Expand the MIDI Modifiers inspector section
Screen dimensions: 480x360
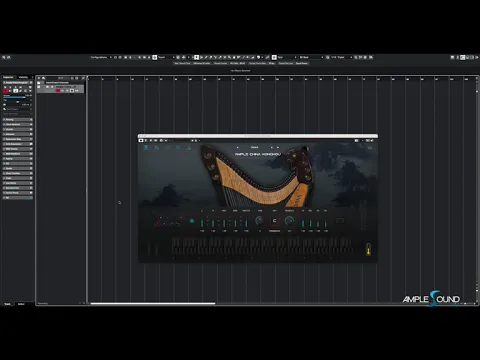click(x=18, y=154)
